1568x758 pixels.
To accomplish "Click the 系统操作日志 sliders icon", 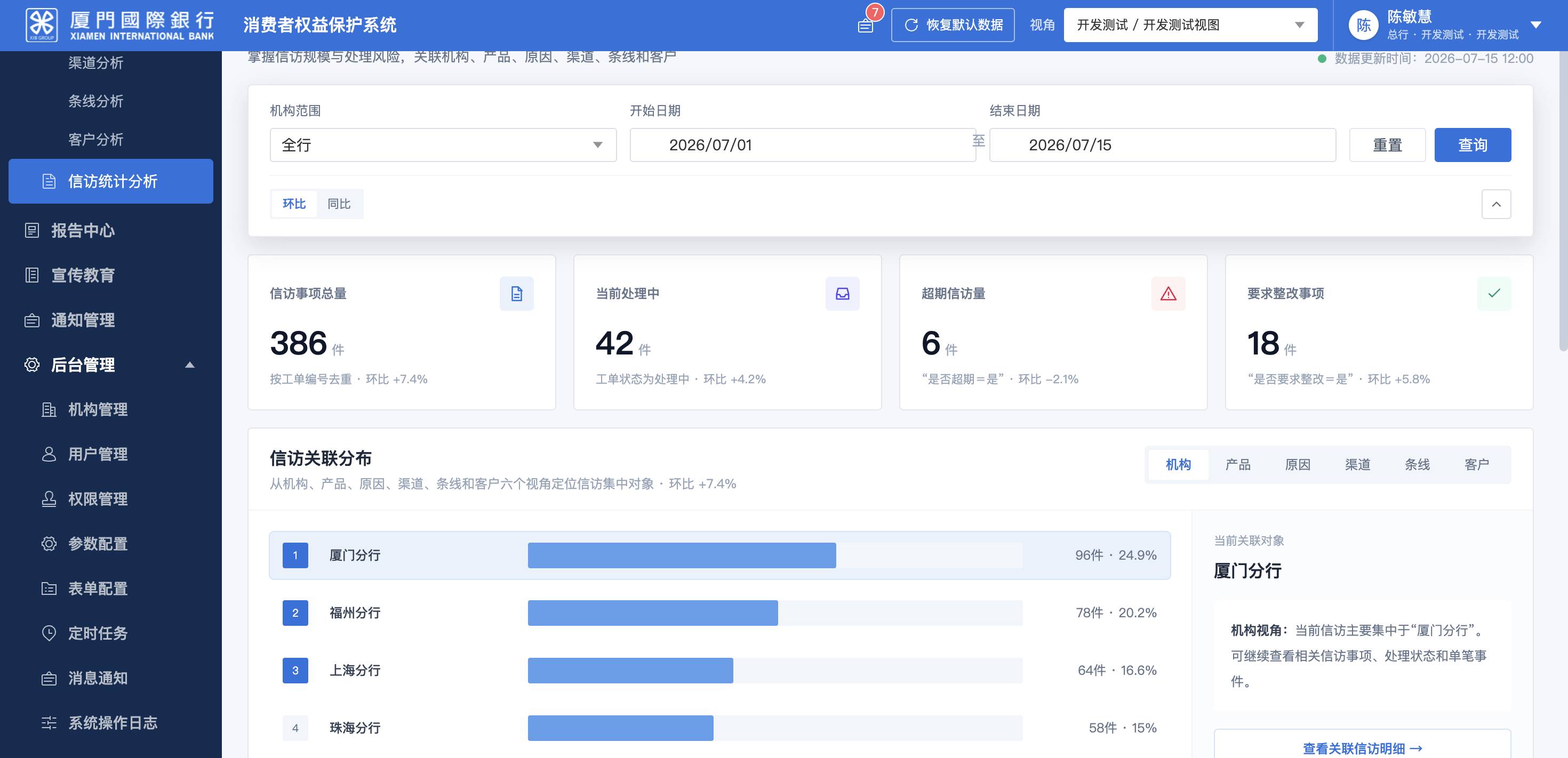I will (49, 723).
